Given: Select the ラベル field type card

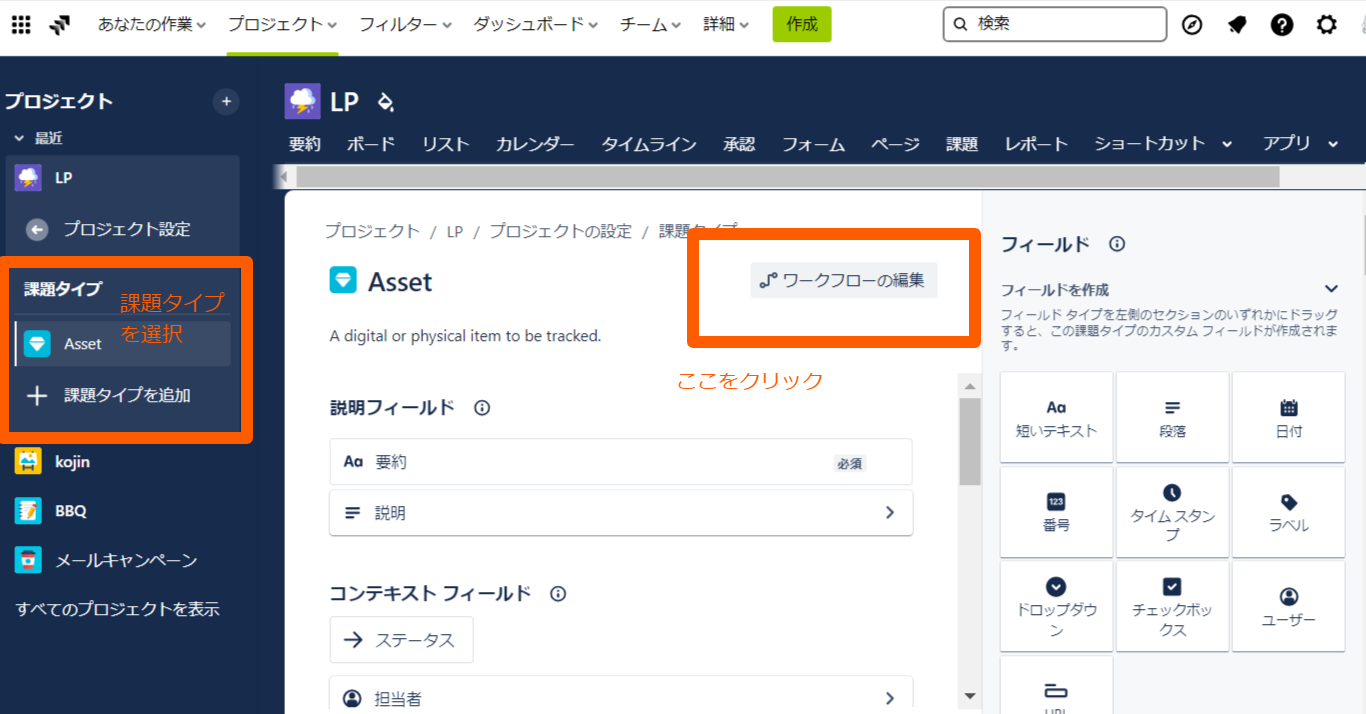Looking at the screenshot, I should pos(1288,512).
